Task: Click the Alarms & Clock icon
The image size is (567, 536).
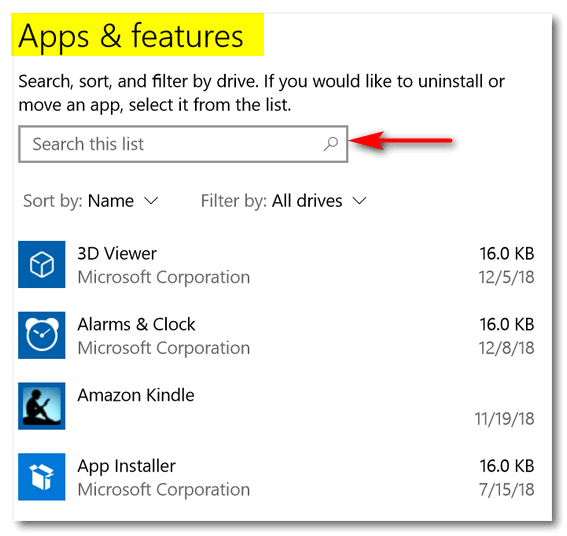Action: (x=42, y=335)
